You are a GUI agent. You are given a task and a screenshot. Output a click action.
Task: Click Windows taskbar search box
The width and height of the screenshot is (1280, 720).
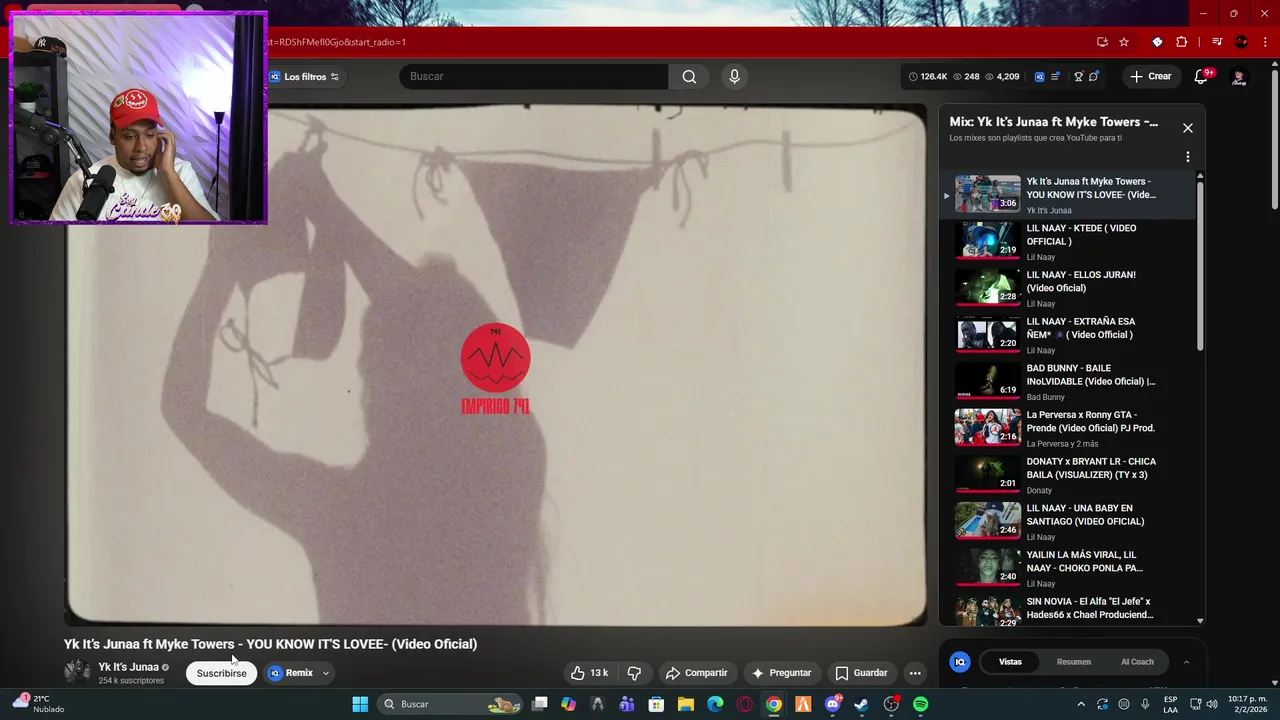point(450,704)
